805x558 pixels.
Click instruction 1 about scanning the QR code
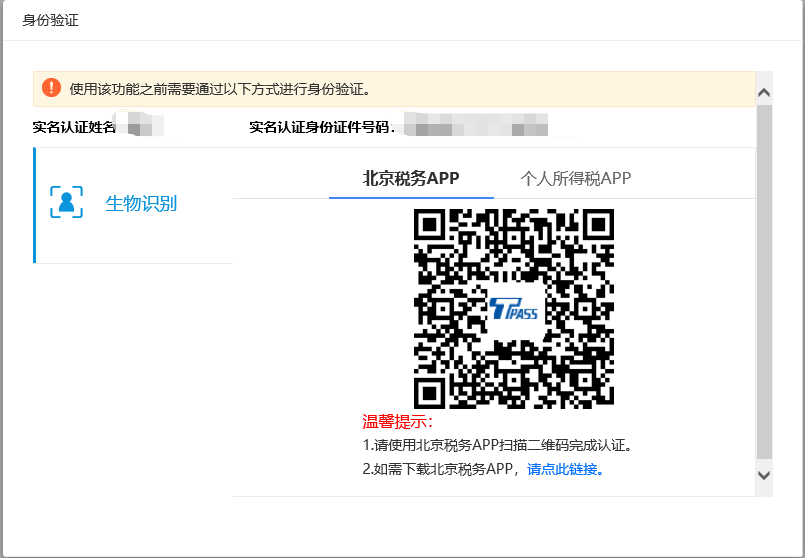(497, 445)
